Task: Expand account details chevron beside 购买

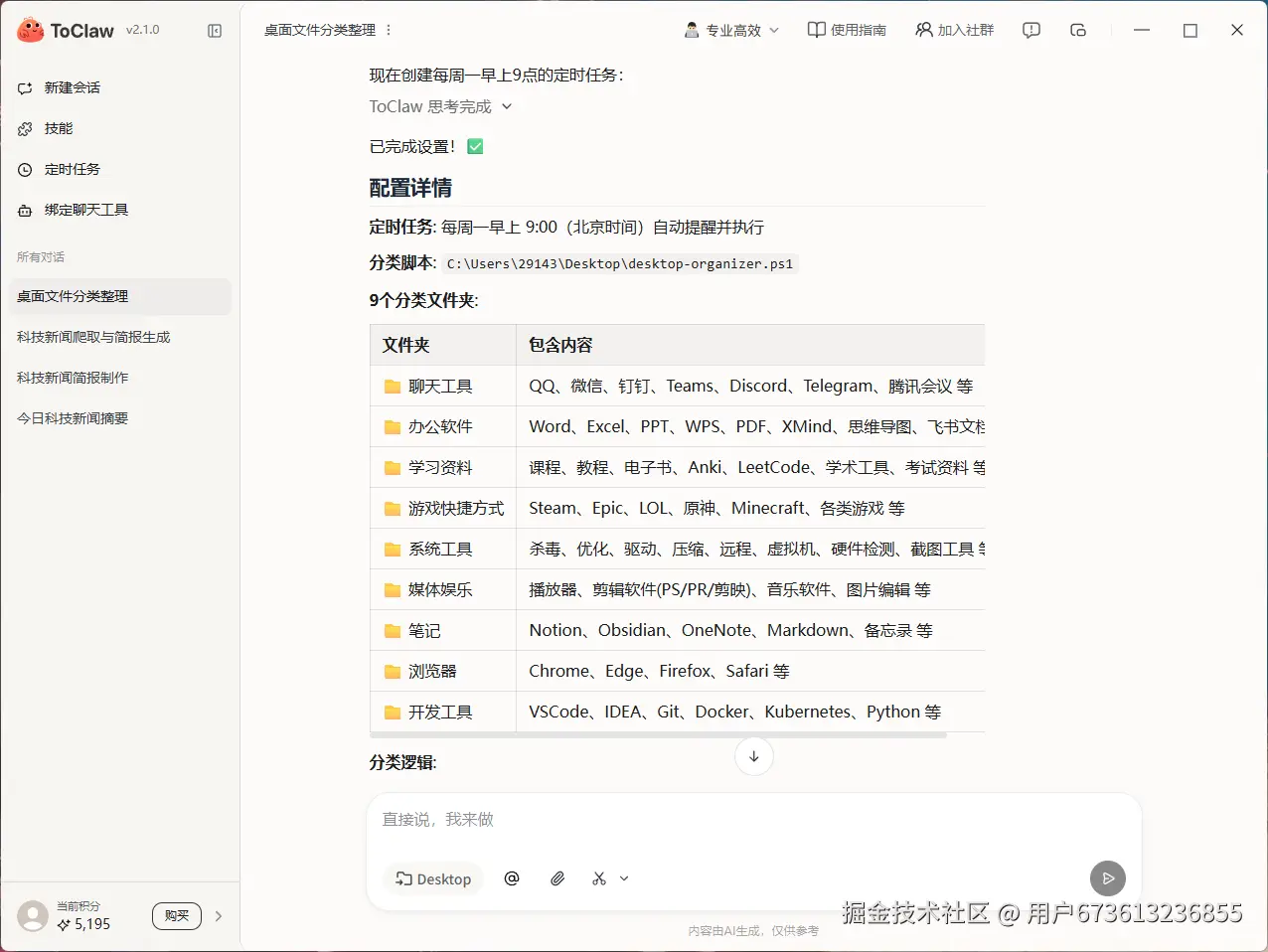Action: pyautogui.click(x=219, y=916)
